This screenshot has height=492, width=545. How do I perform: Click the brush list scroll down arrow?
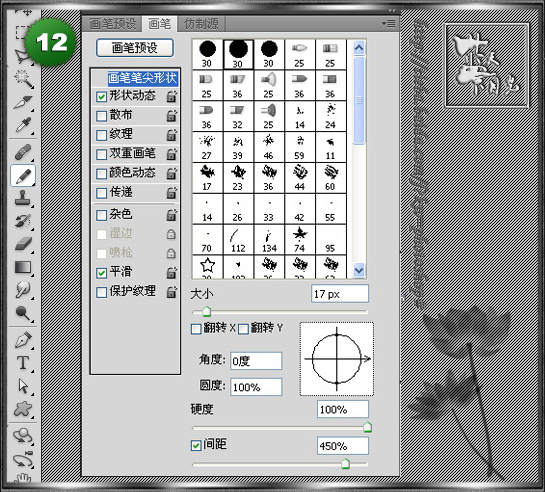click(x=359, y=270)
